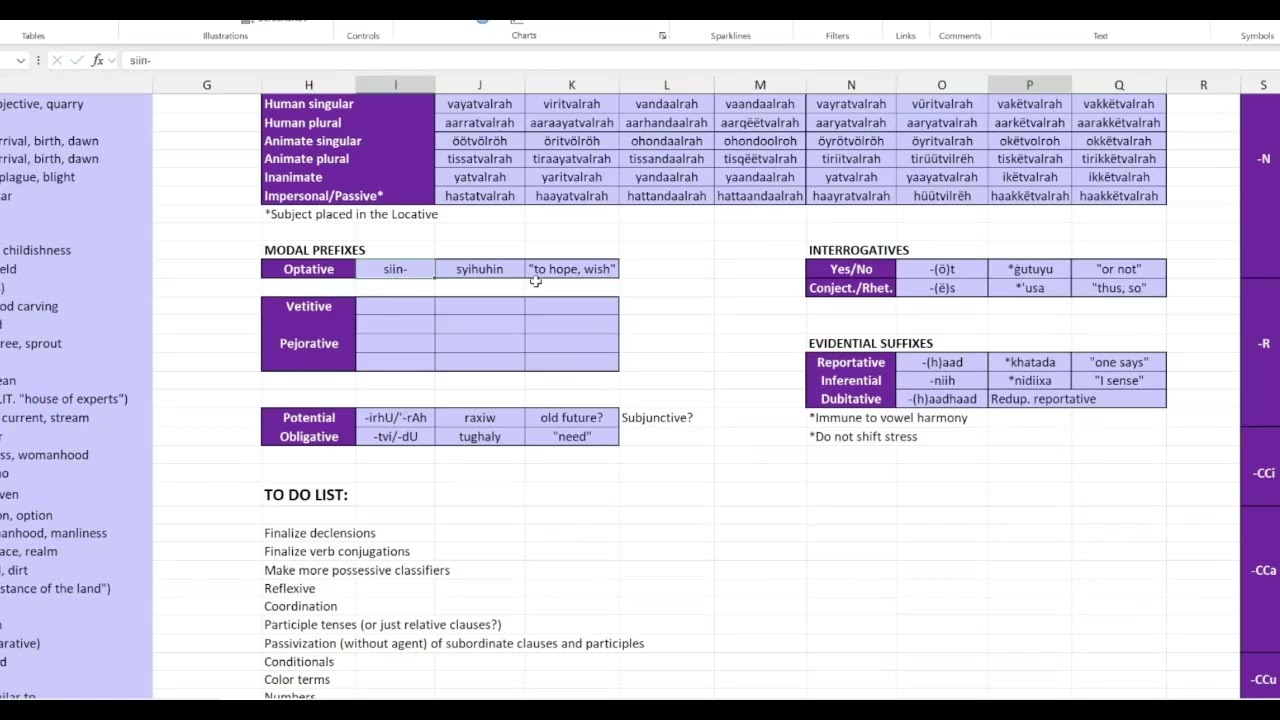Select column R header
This screenshot has width=1280, height=720.
(x=1203, y=85)
